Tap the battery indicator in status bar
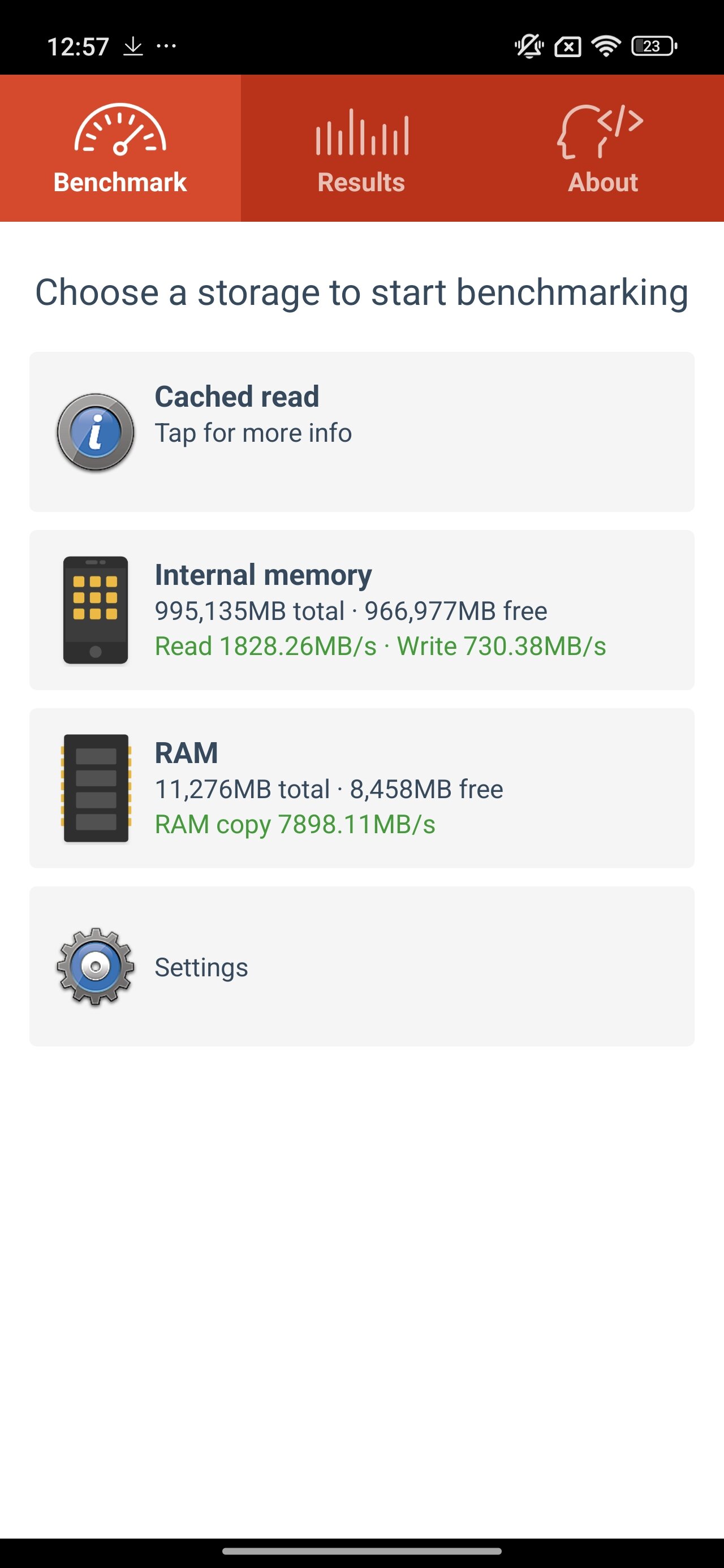724x1568 pixels. point(653,46)
